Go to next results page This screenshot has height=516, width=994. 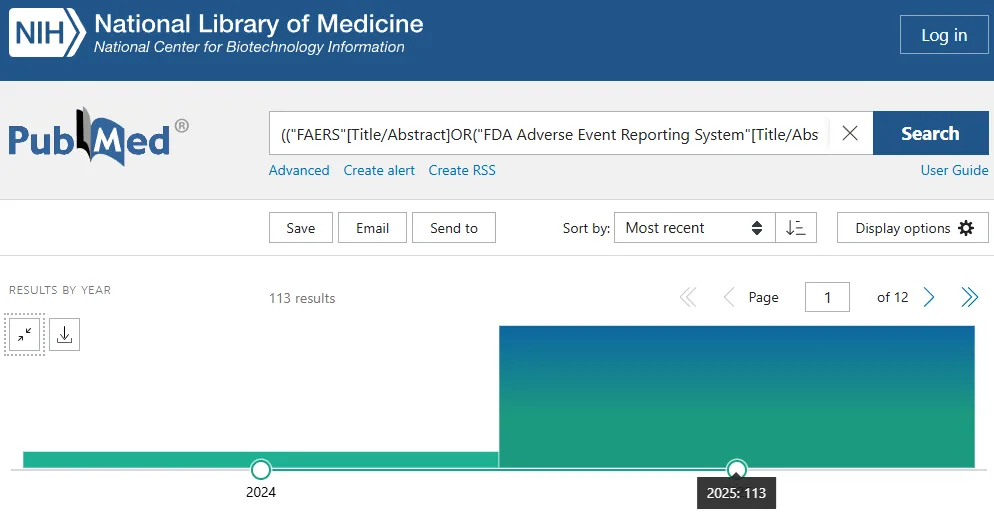click(x=929, y=297)
